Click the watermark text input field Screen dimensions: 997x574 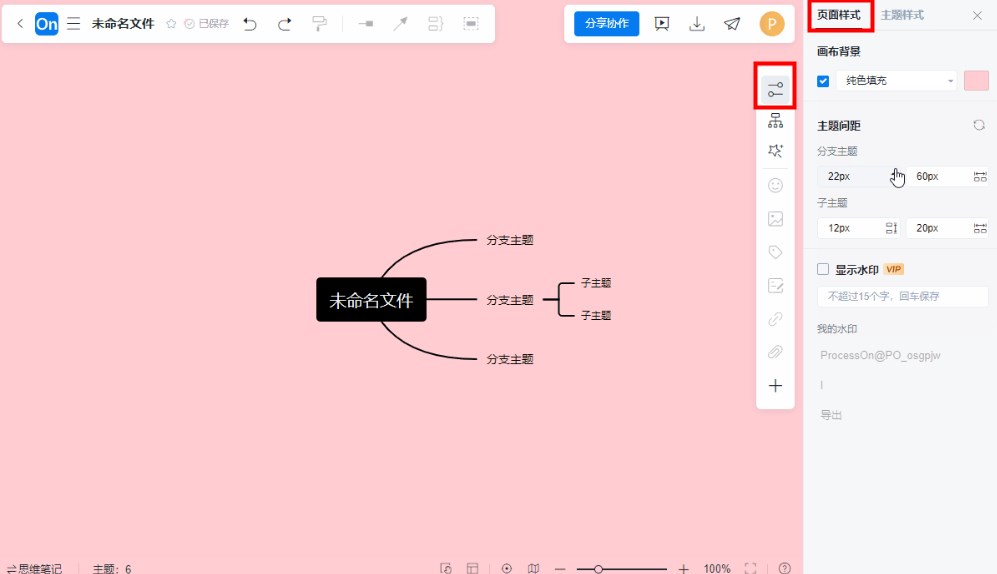[x=902, y=297]
